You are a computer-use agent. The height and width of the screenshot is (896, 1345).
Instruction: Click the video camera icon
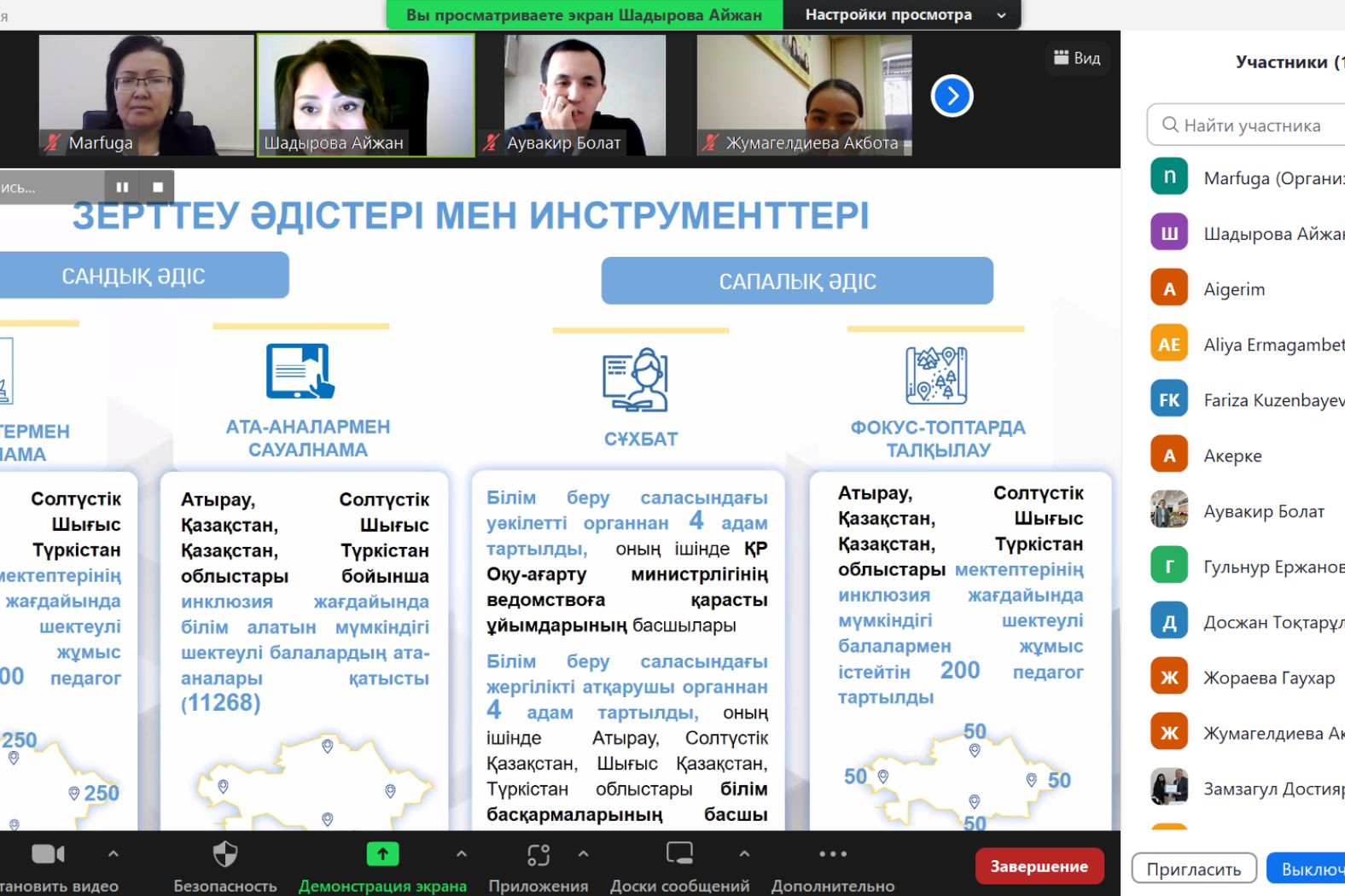click(48, 854)
